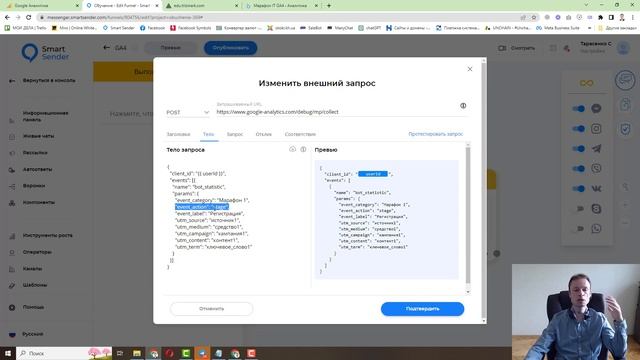640x360 pixels.
Task: Click the Смотреть video button
Action: tap(517, 48)
